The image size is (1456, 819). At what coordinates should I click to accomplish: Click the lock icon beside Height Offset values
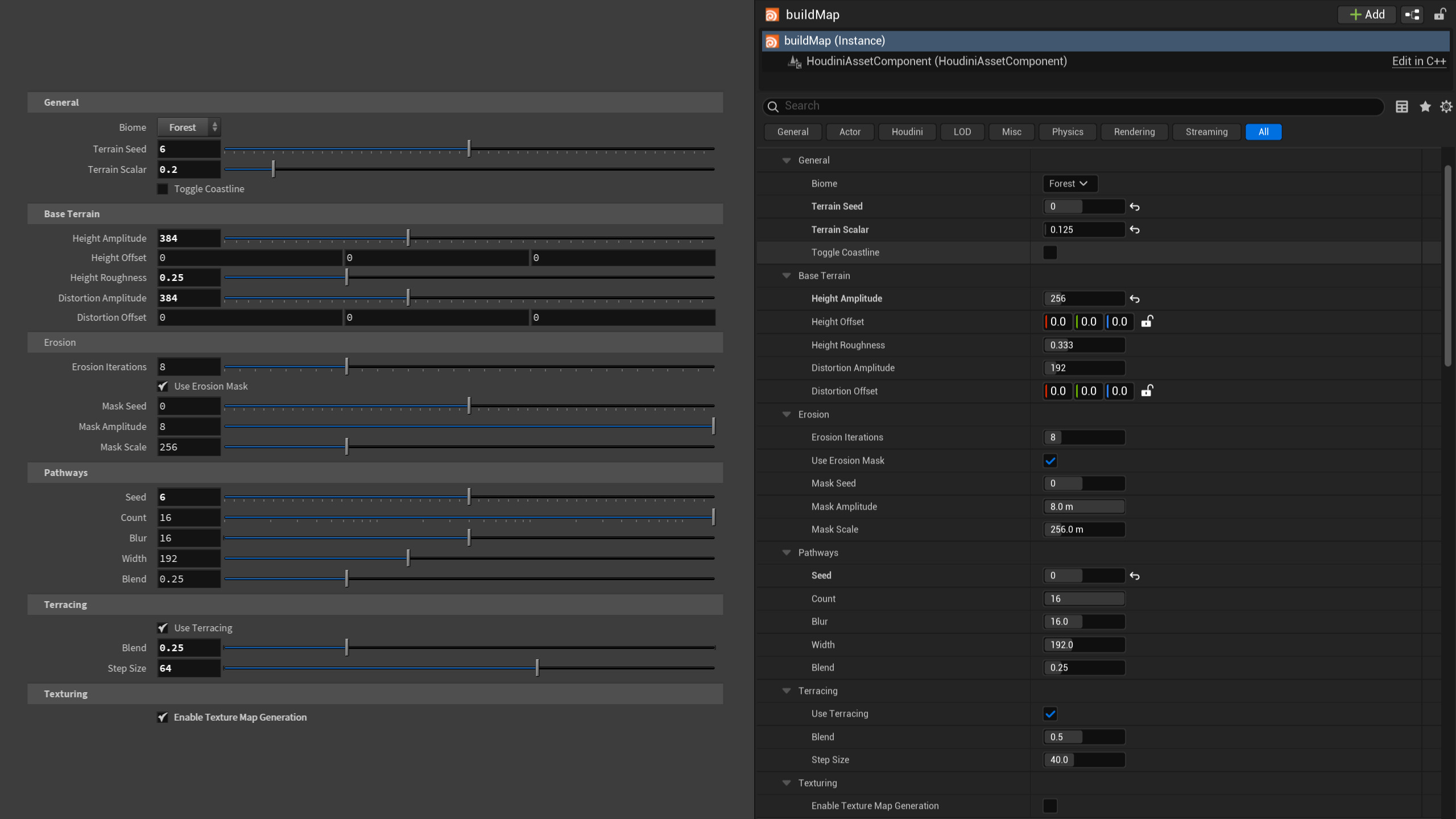(1146, 321)
